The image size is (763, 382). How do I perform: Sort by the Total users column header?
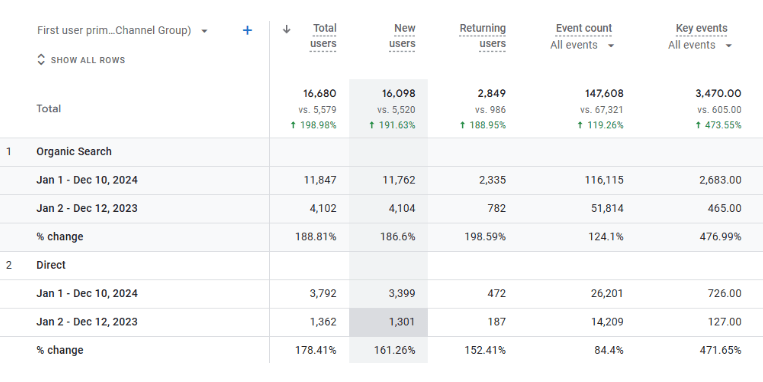323,36
